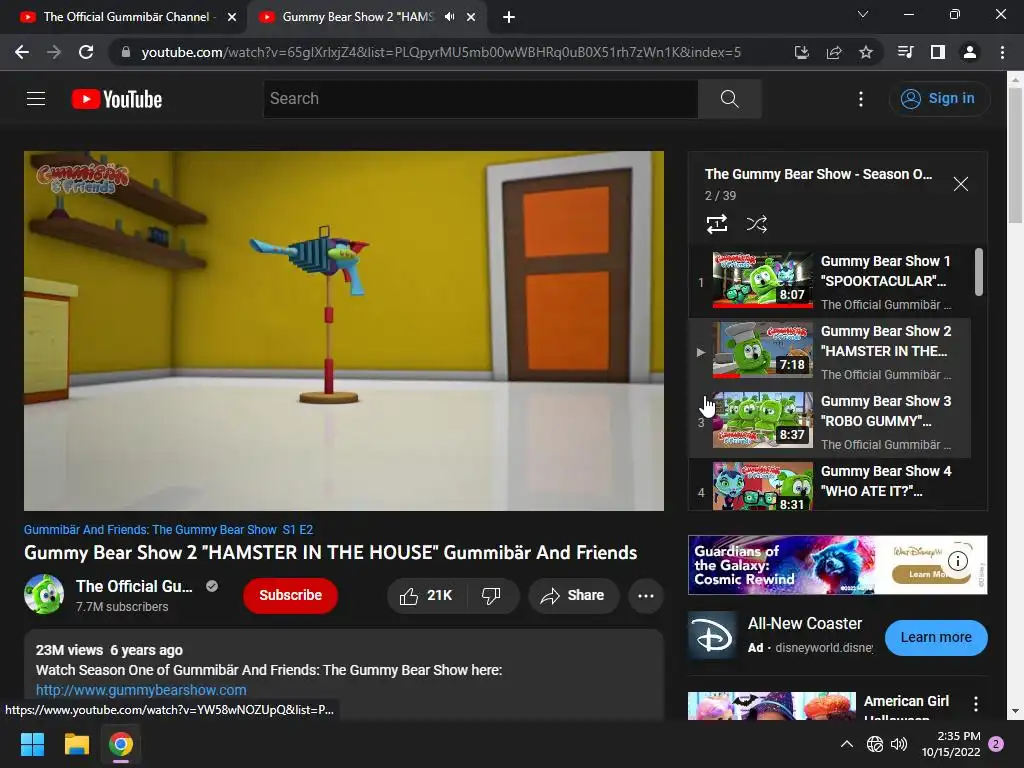Open options menu for American Girl video
This screenshot has height=768, width=1024.
pos(976,703)
